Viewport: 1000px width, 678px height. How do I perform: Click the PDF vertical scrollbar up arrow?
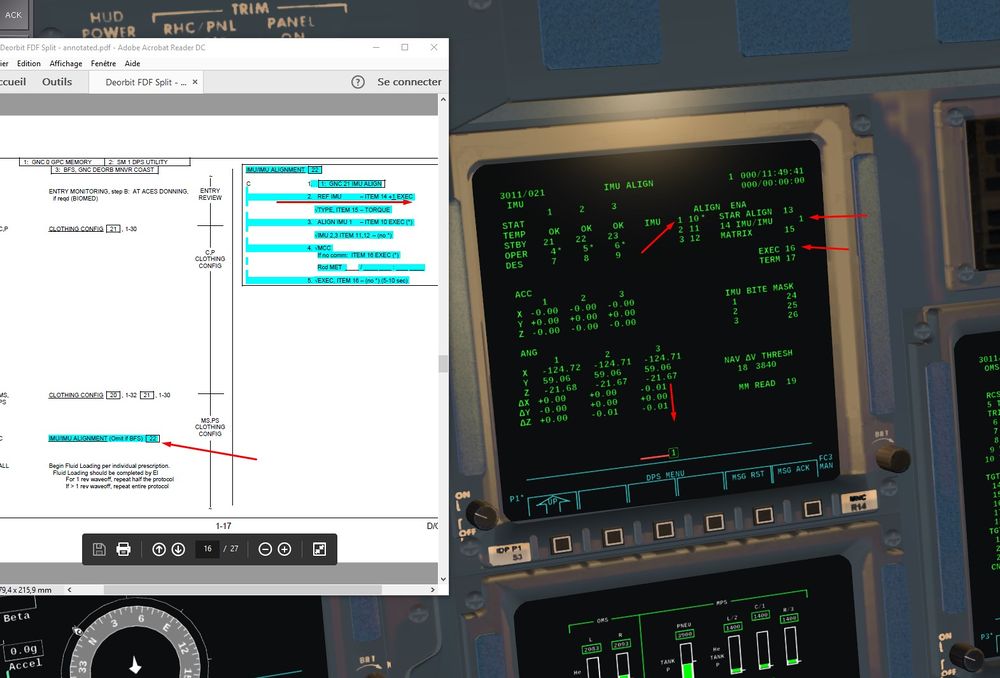tap(443, 100)
